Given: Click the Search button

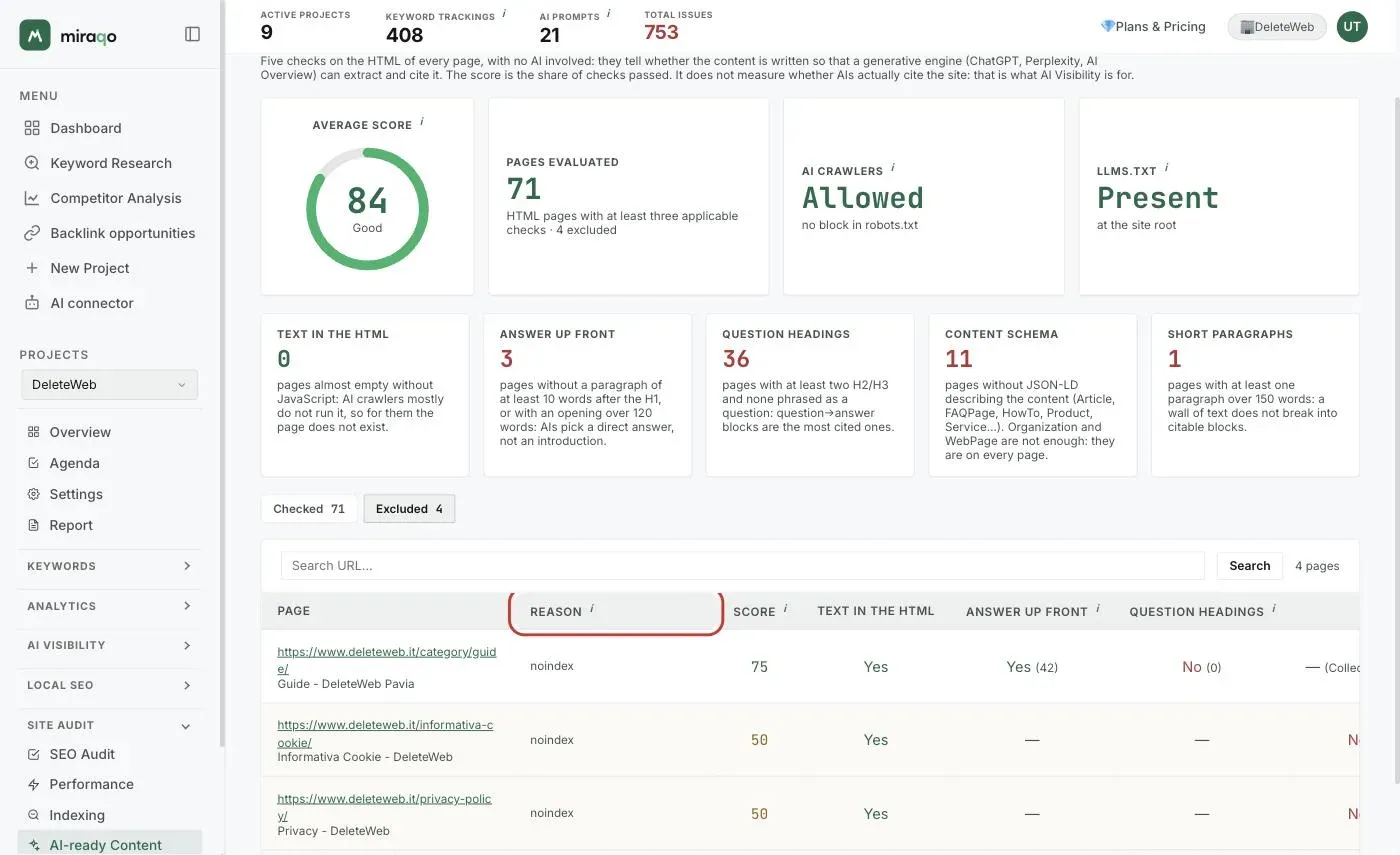Looking at the screenshot, I should pos(1250,566).
